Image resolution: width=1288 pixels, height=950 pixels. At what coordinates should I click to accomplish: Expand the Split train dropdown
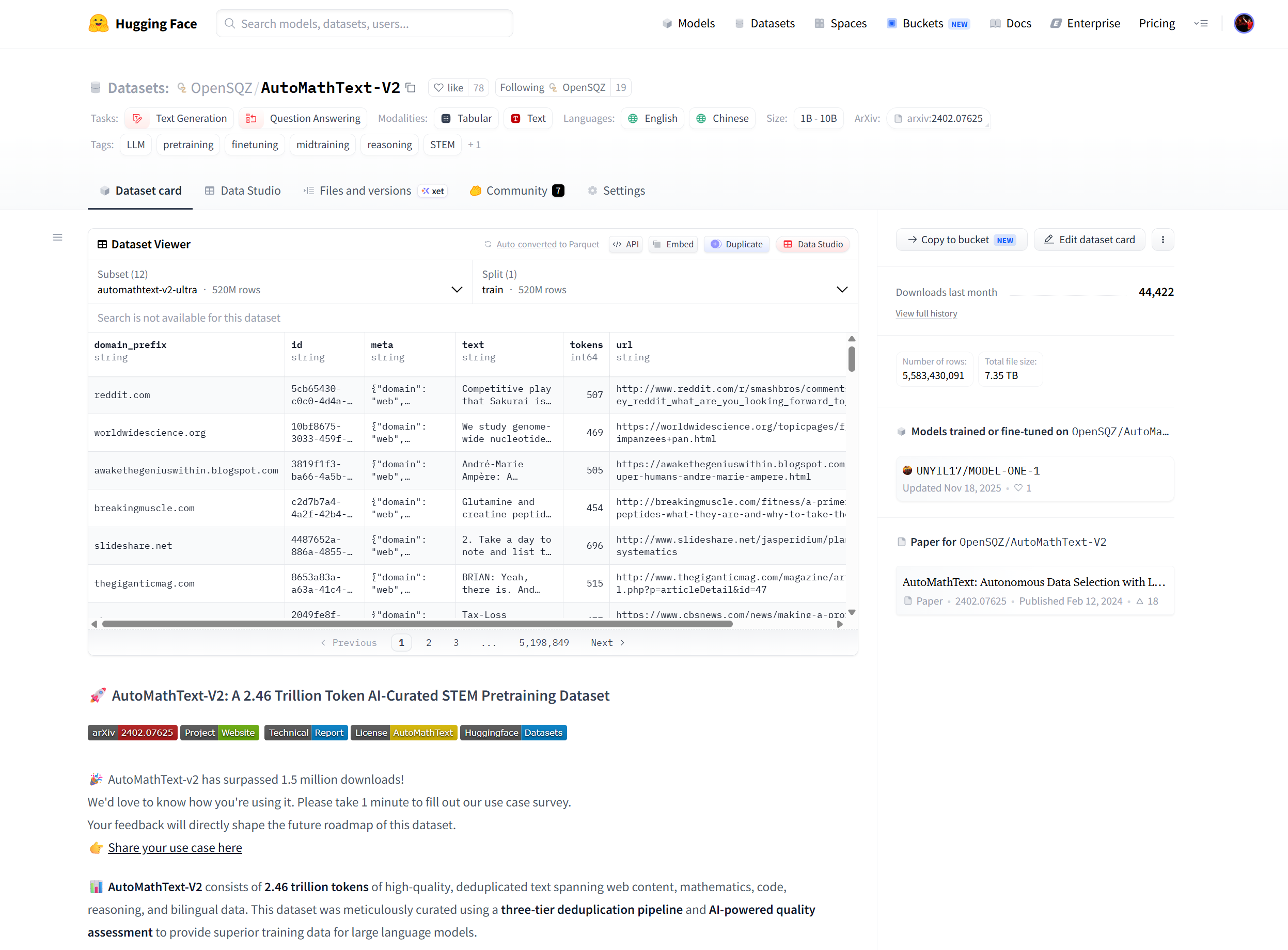(665, 282)
